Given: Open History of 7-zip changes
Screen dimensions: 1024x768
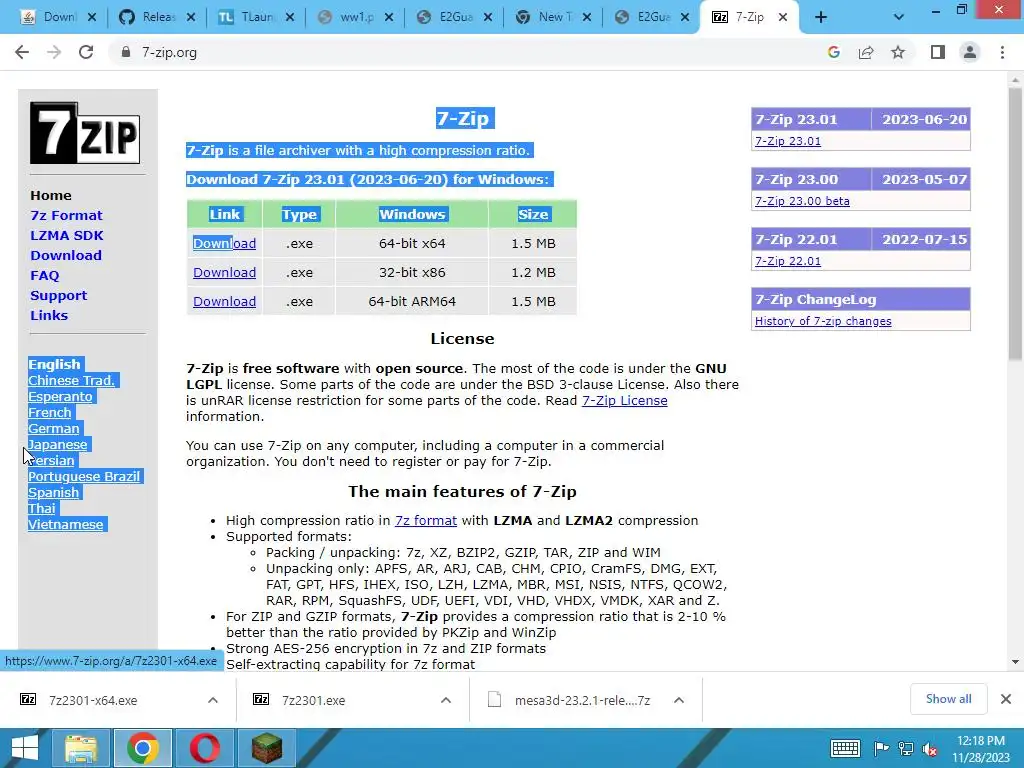Looking at the screenshot, I should [823, 321].
